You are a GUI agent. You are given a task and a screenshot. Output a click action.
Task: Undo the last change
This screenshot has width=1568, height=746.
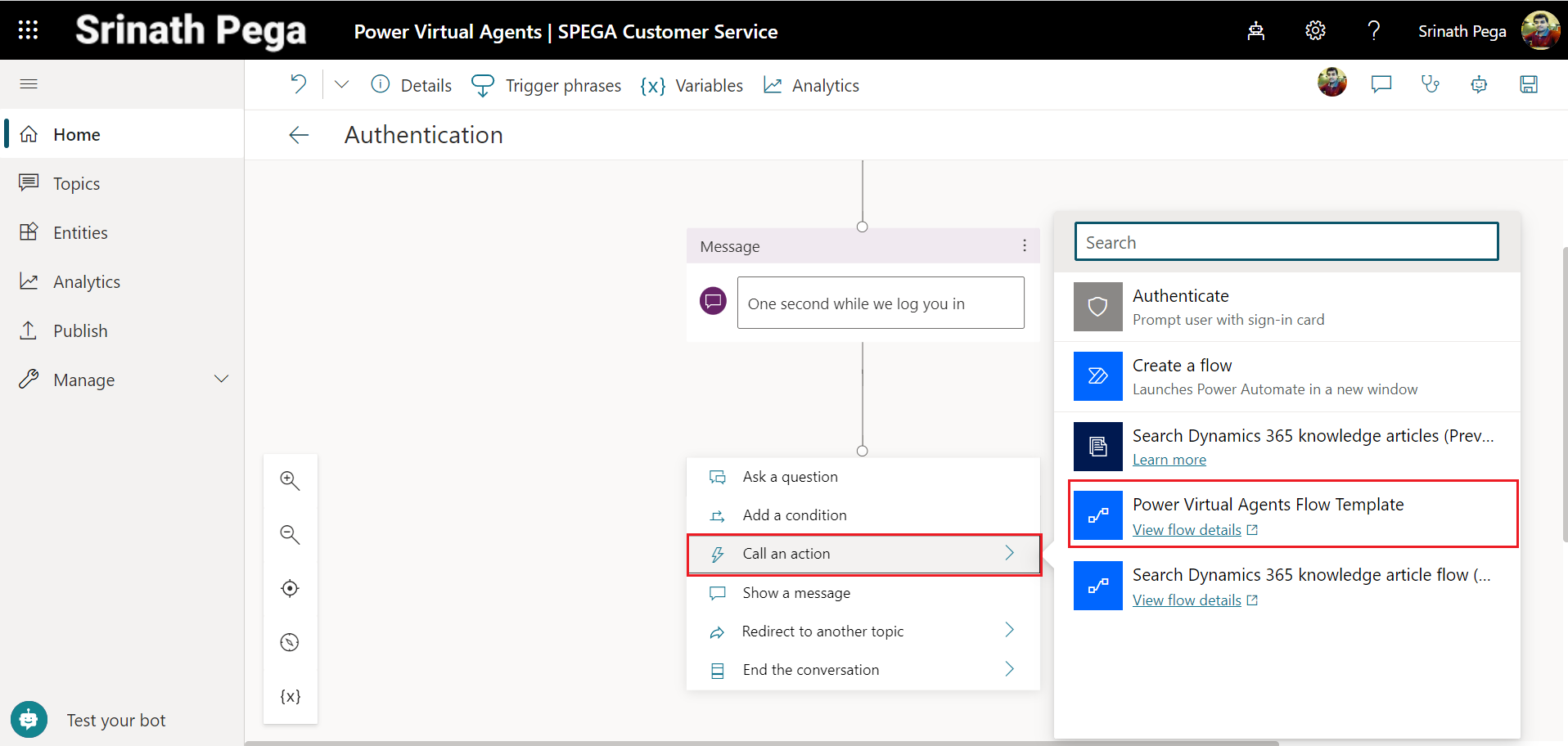pyautogui.click(x=298, y=83)
